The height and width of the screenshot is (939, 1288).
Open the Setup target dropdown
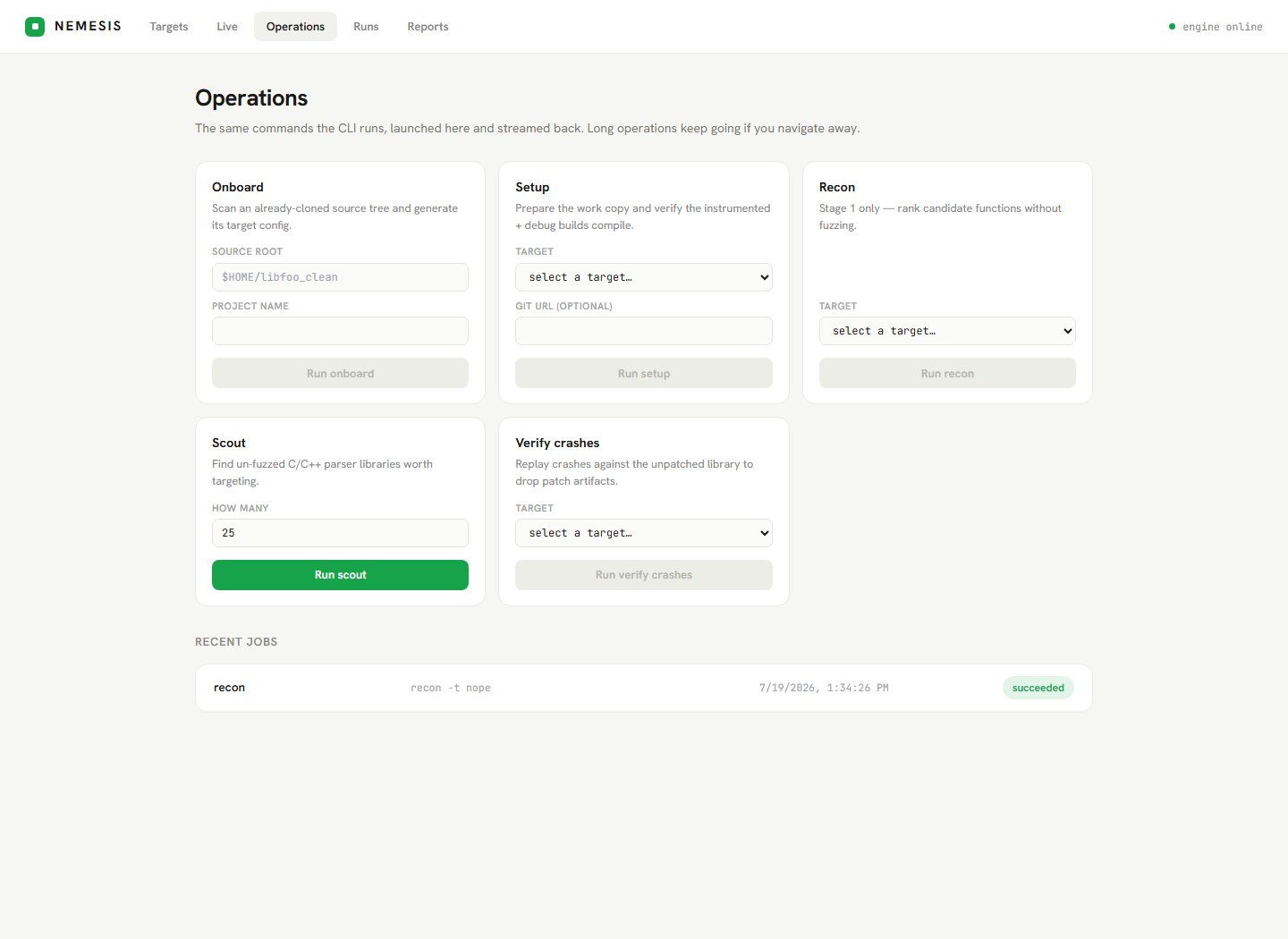[644, 277]
